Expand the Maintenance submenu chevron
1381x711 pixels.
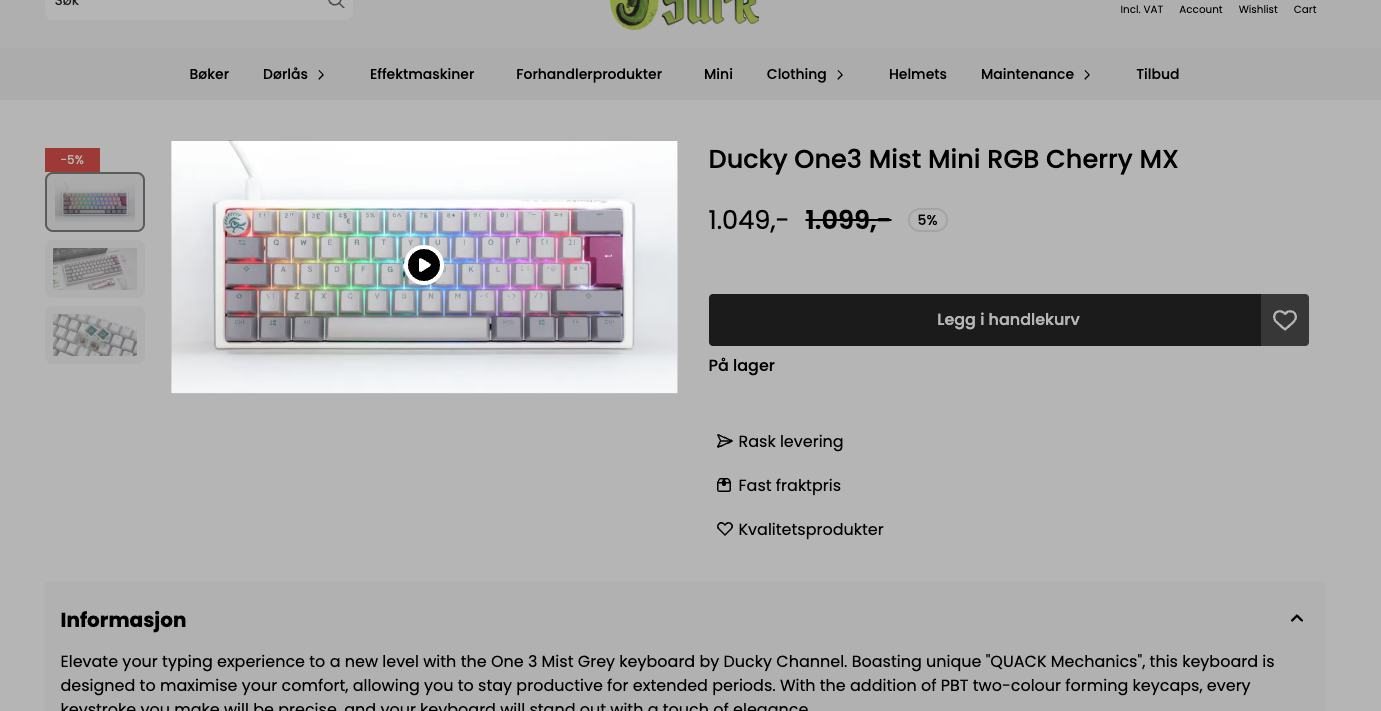(1087, 75)
